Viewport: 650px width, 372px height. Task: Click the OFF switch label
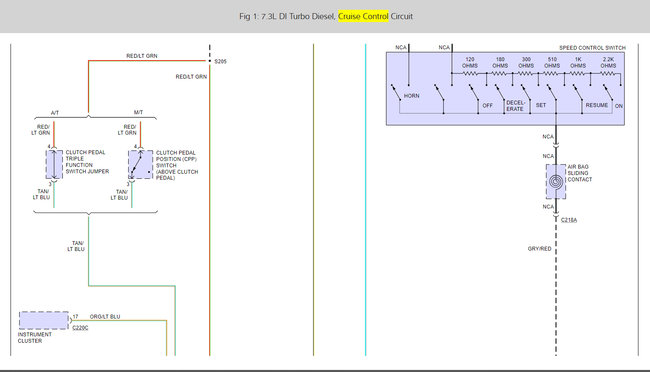pos(488,106)
